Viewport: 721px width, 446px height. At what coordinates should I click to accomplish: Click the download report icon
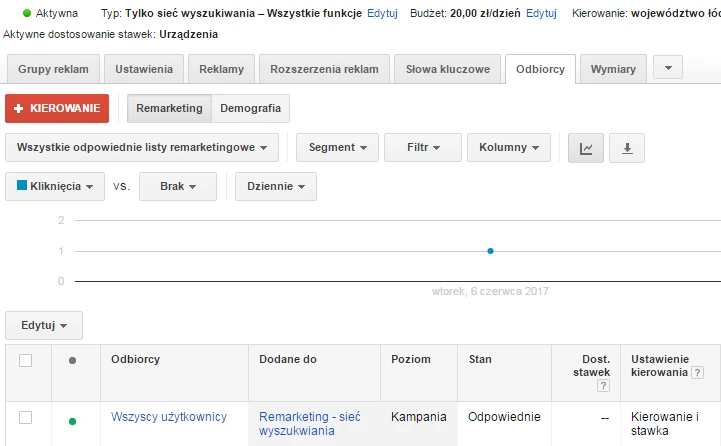tap(627, 148)
